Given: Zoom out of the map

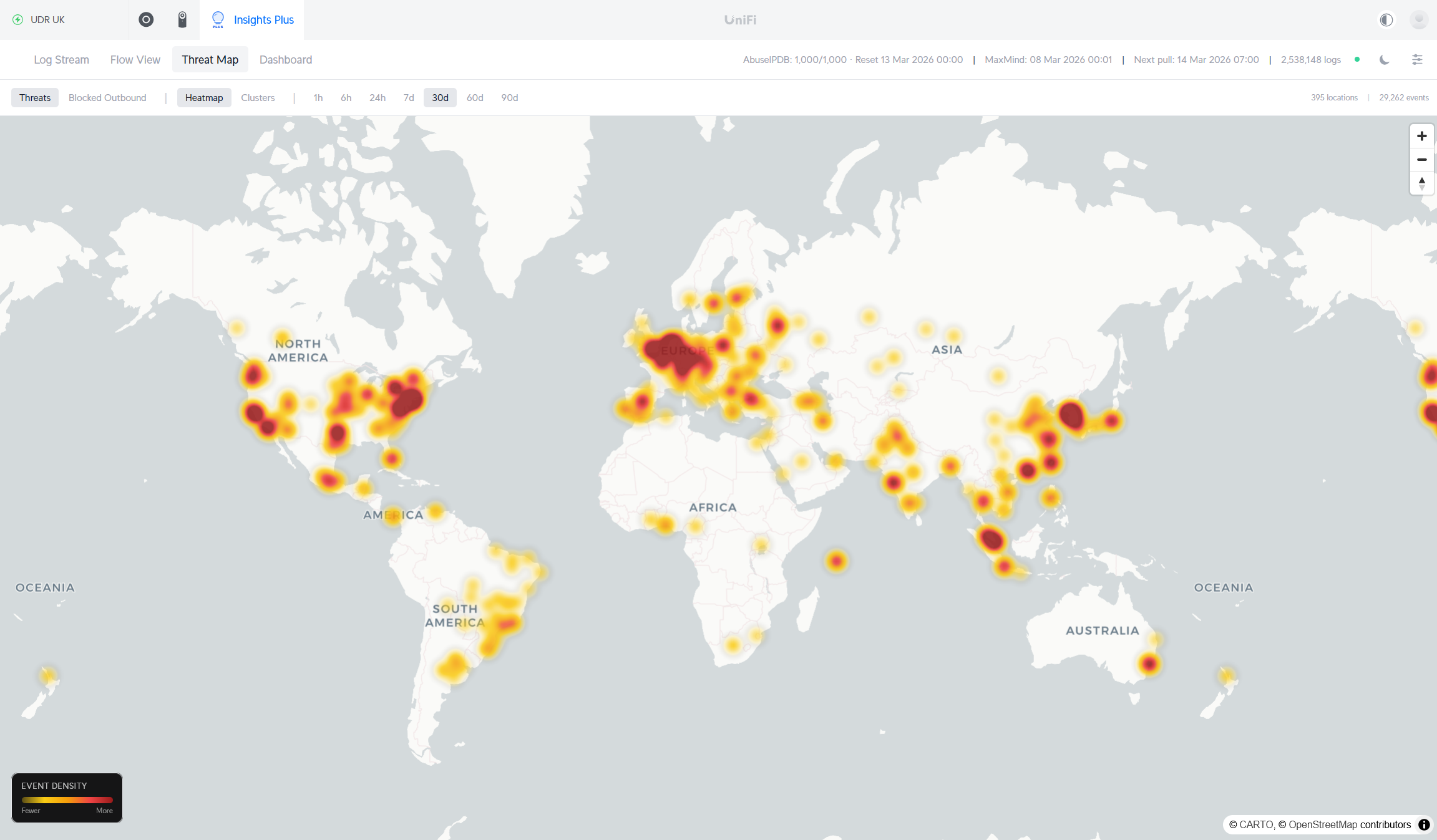Looking at the screenshot, I should click(x=1421, y=160).
